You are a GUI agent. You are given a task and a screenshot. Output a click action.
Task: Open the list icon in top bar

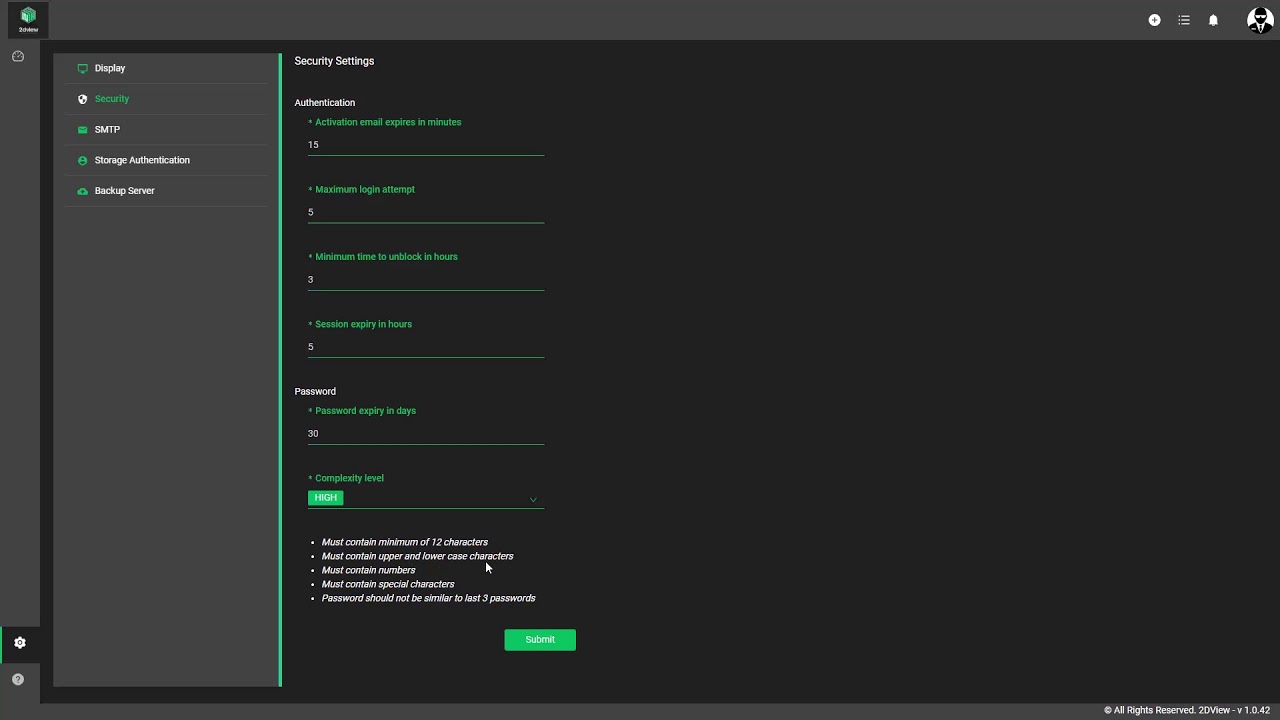tap(1184, 20)
